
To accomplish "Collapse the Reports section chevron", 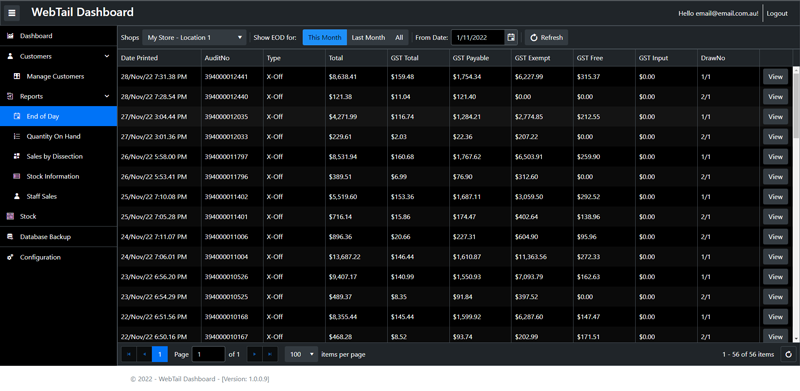I will tap(107, 96).
